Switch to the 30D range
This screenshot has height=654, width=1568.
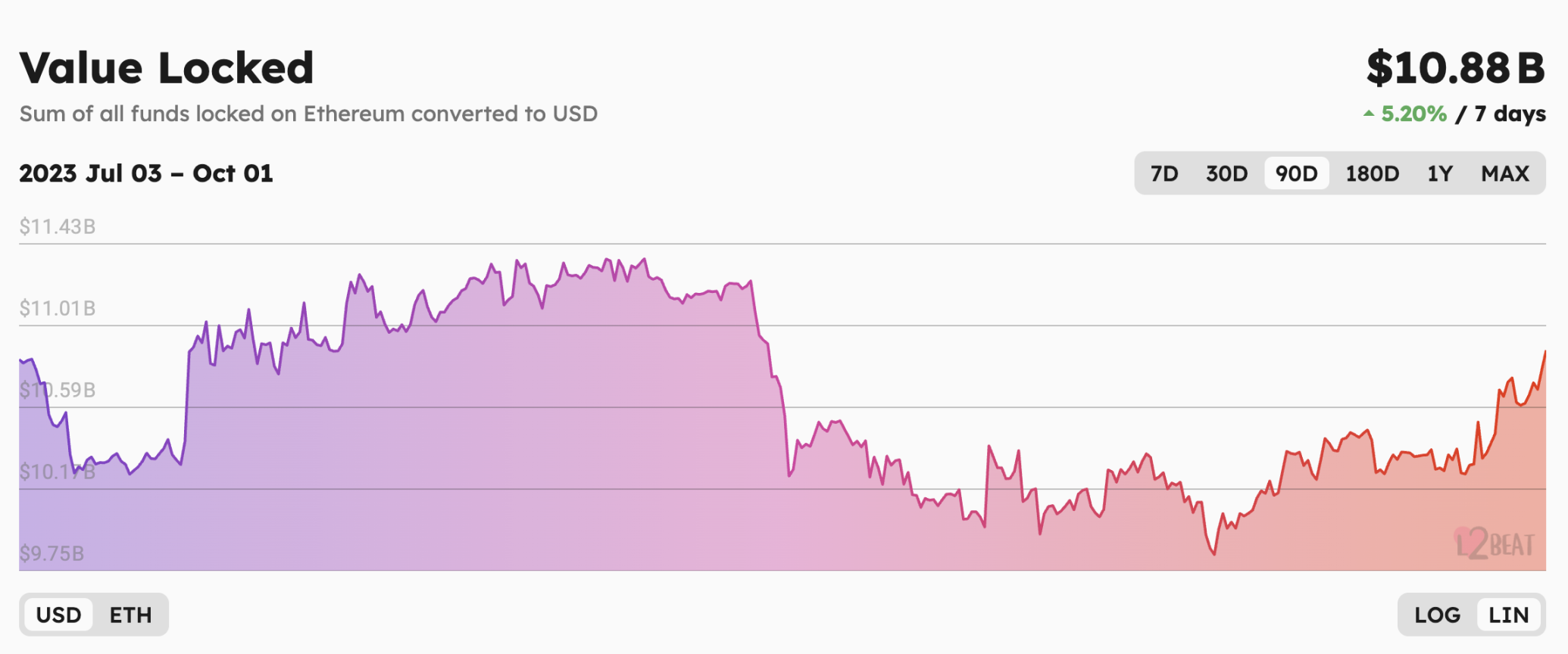coord(1226,173)
